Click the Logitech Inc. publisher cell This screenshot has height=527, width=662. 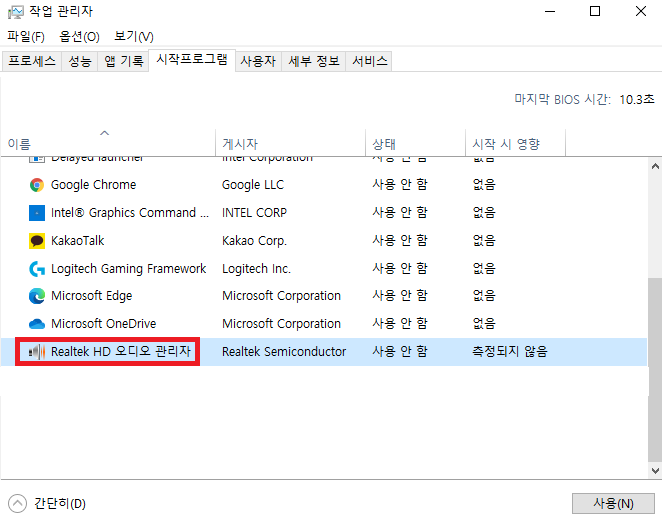(256, 269)
